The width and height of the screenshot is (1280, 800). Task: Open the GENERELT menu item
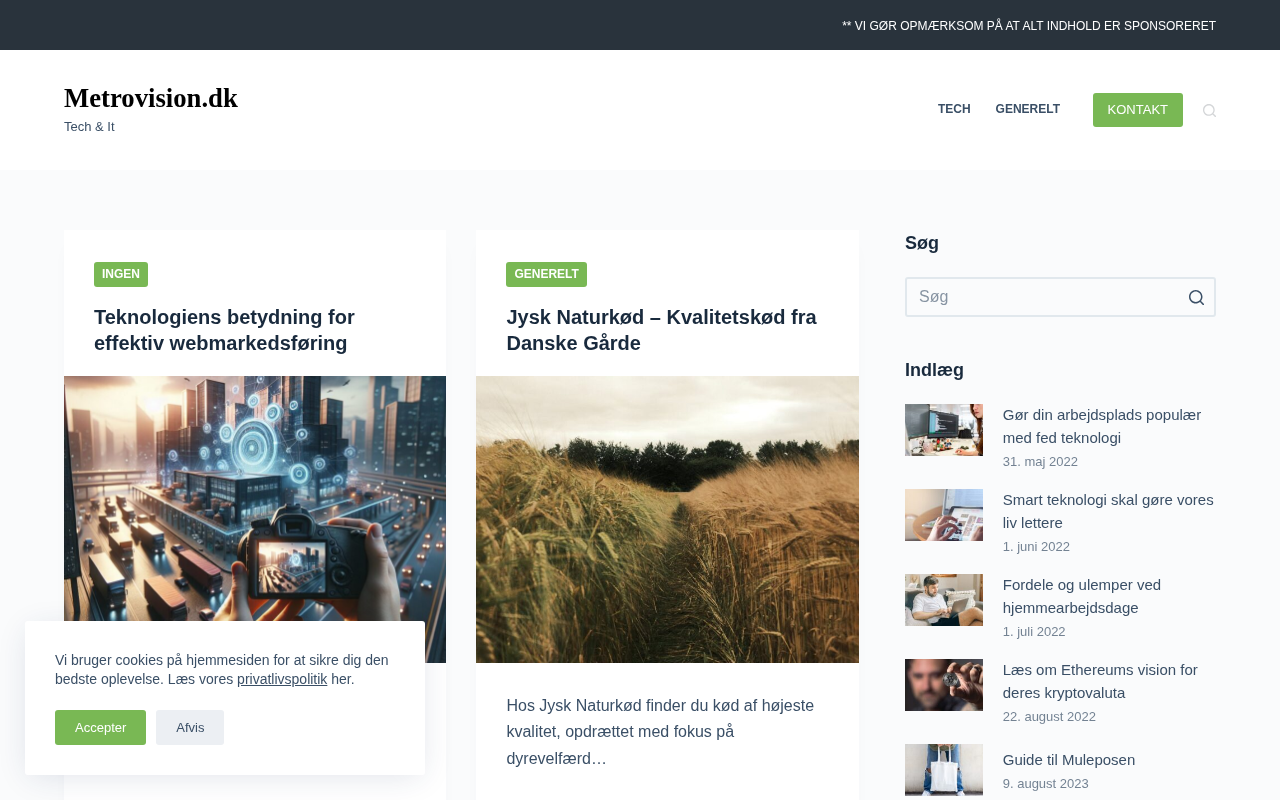point(1028,109)
